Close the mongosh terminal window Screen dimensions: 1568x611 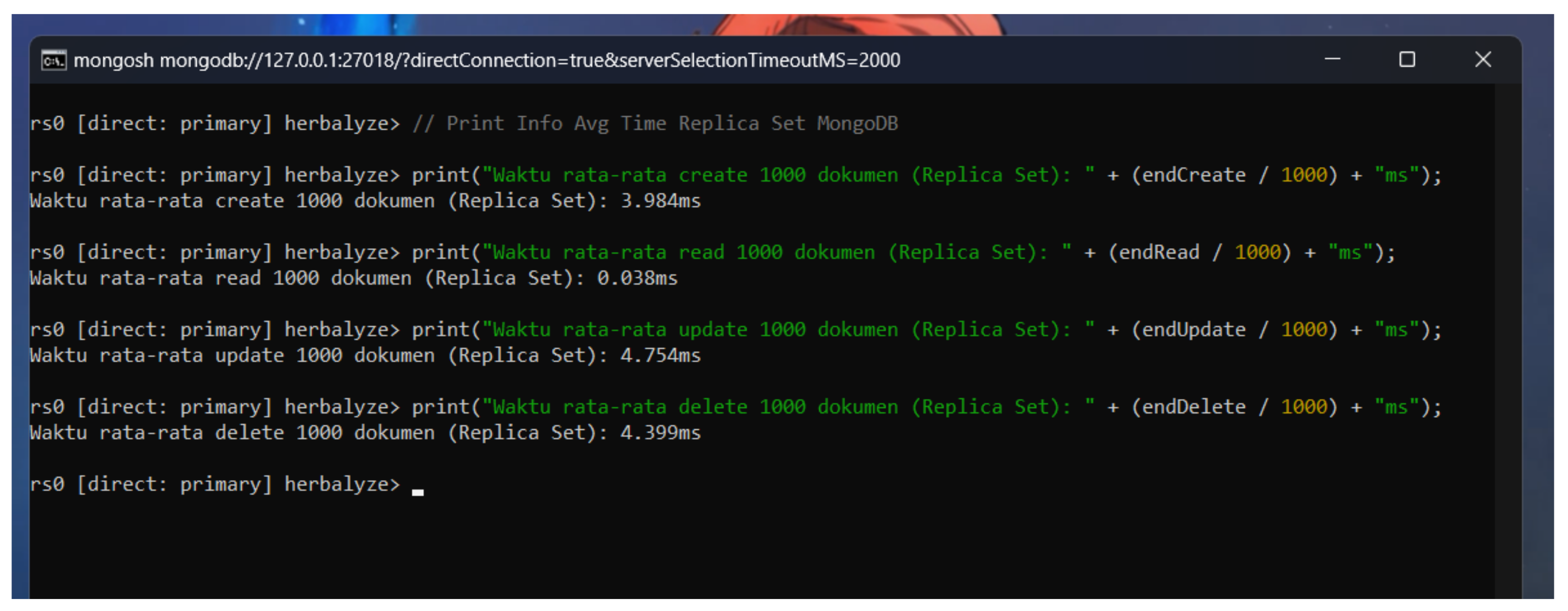[x=1483, y=60]
